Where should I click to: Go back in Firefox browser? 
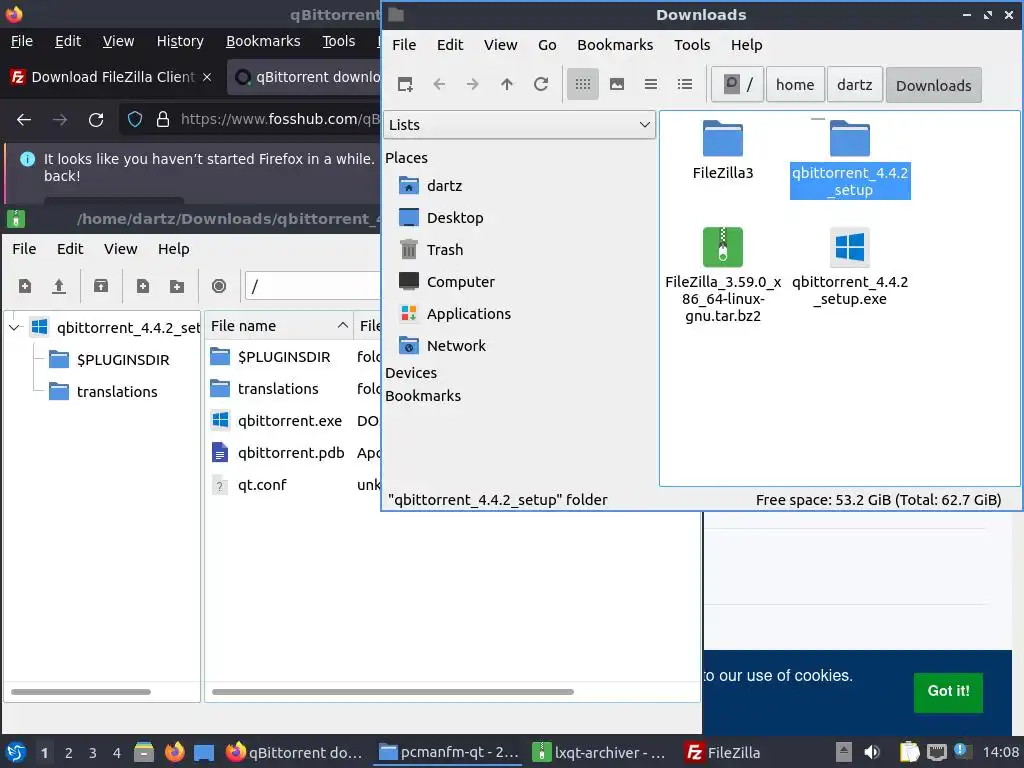pos(24,120)
